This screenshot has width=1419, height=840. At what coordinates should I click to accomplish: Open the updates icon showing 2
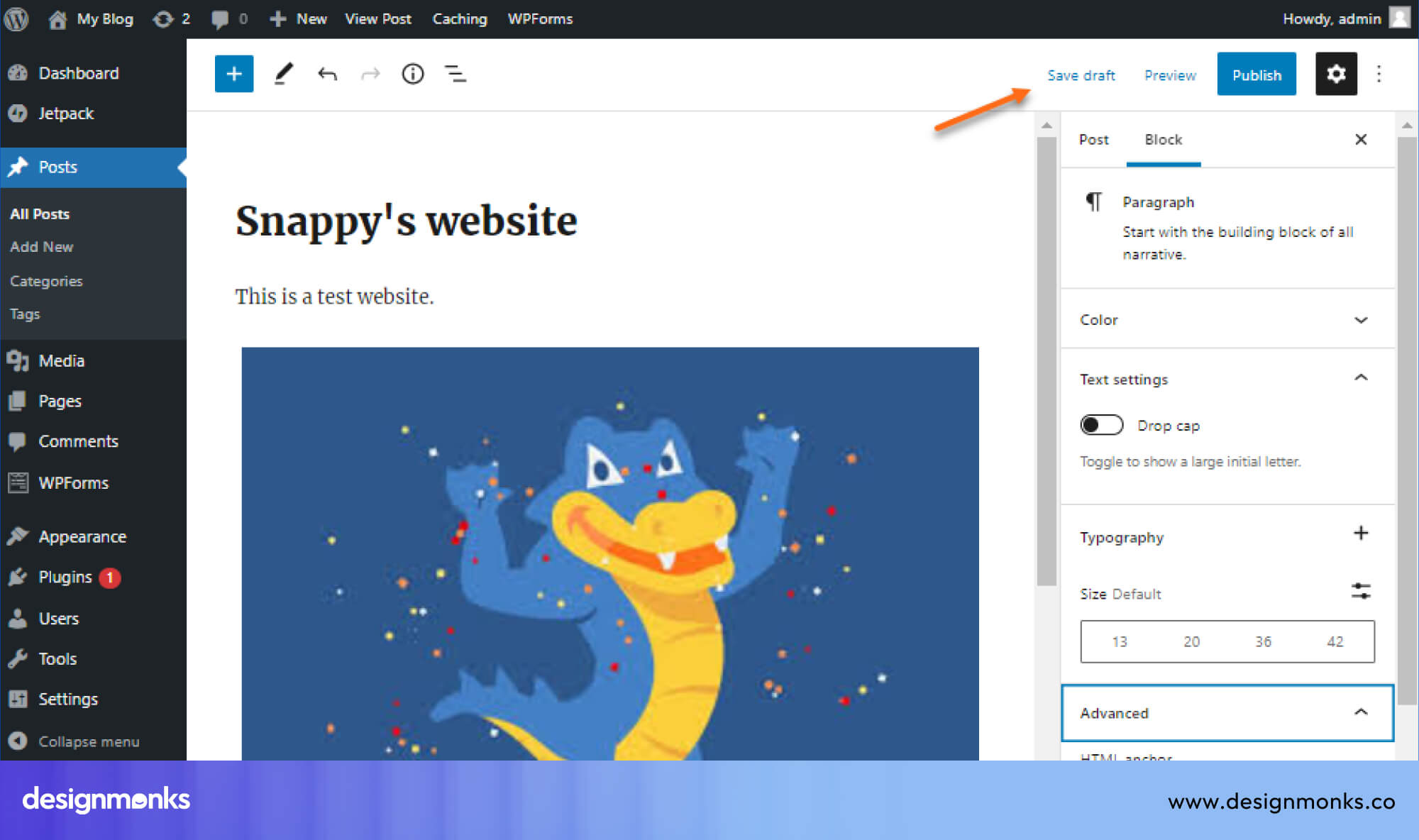click(171, 18)
